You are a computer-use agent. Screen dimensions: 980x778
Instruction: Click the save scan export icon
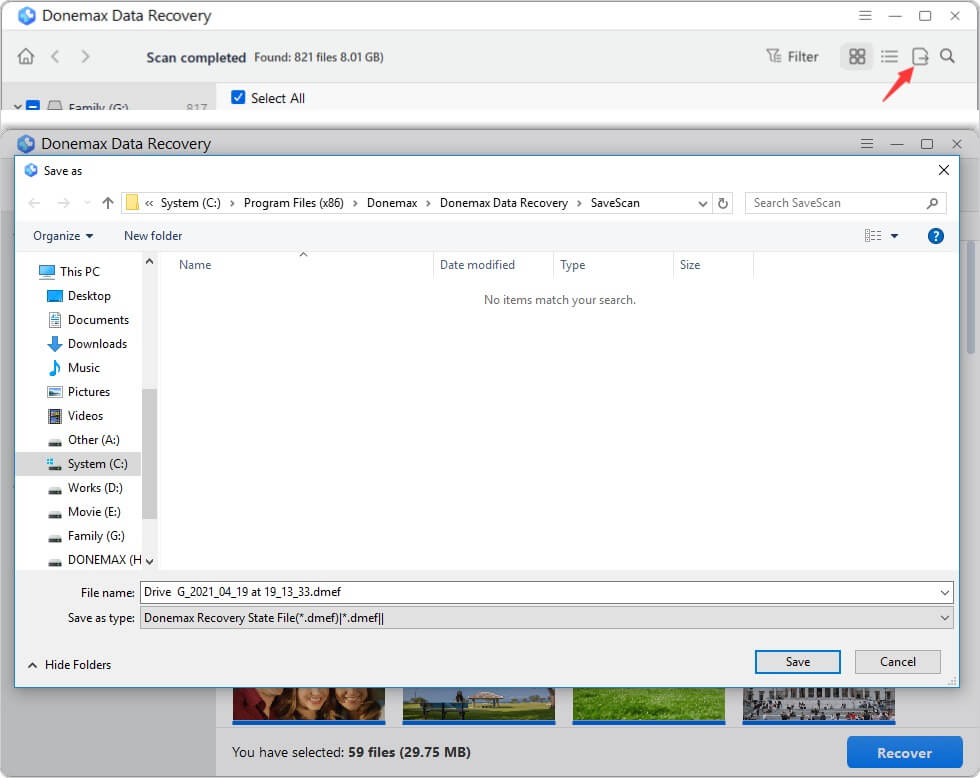click(x=920, y=57)
